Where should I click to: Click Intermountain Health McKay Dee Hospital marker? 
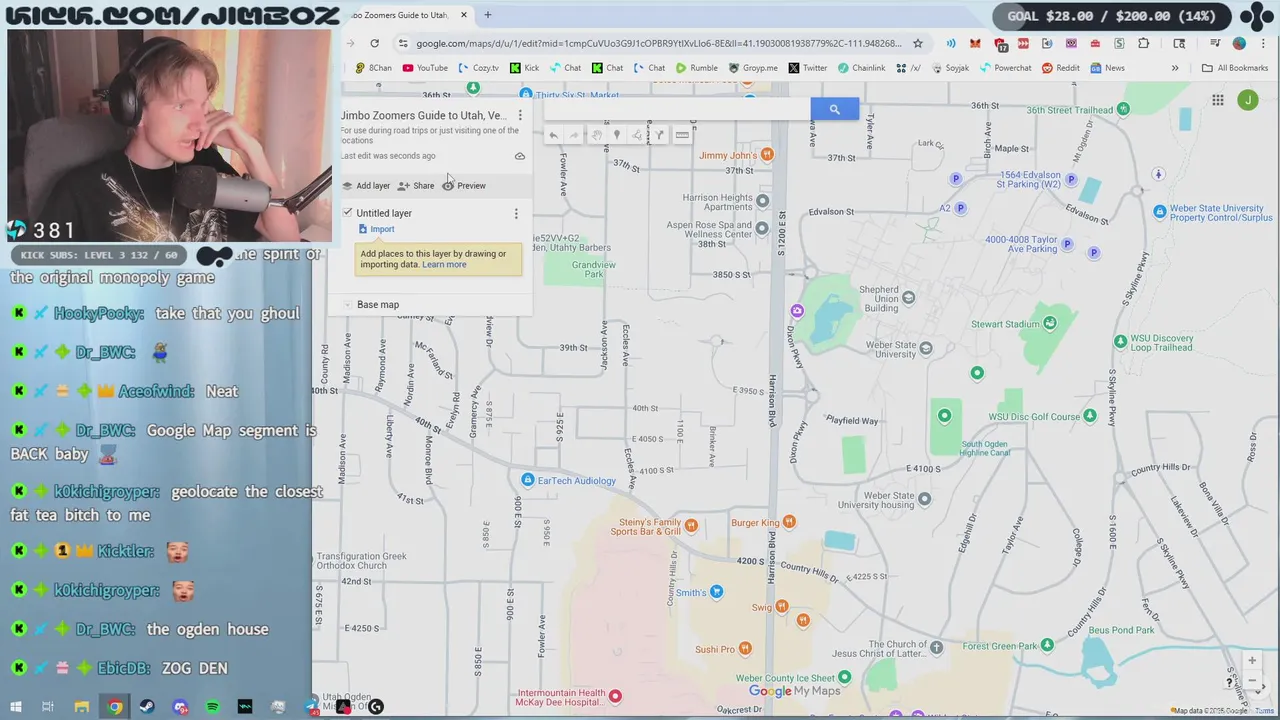coord(615,696)
